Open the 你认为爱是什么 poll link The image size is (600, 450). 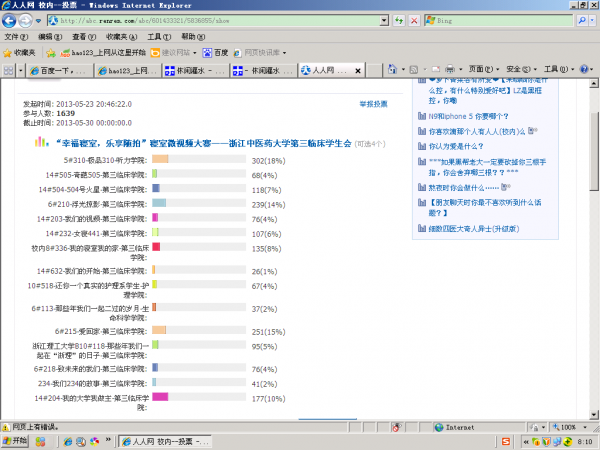(x=456, y=146)
